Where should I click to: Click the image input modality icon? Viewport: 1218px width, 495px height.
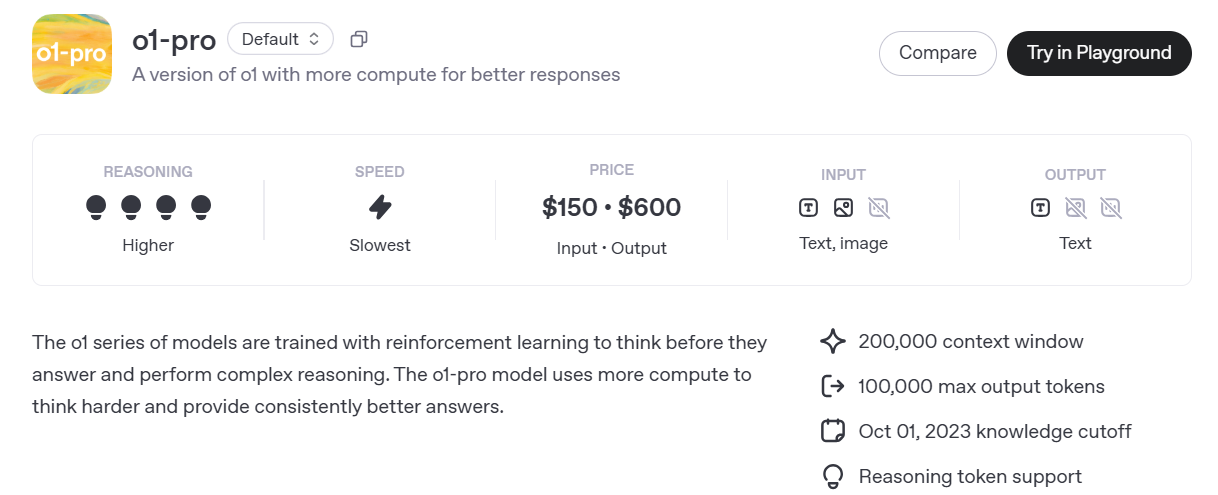pos(844,208)
